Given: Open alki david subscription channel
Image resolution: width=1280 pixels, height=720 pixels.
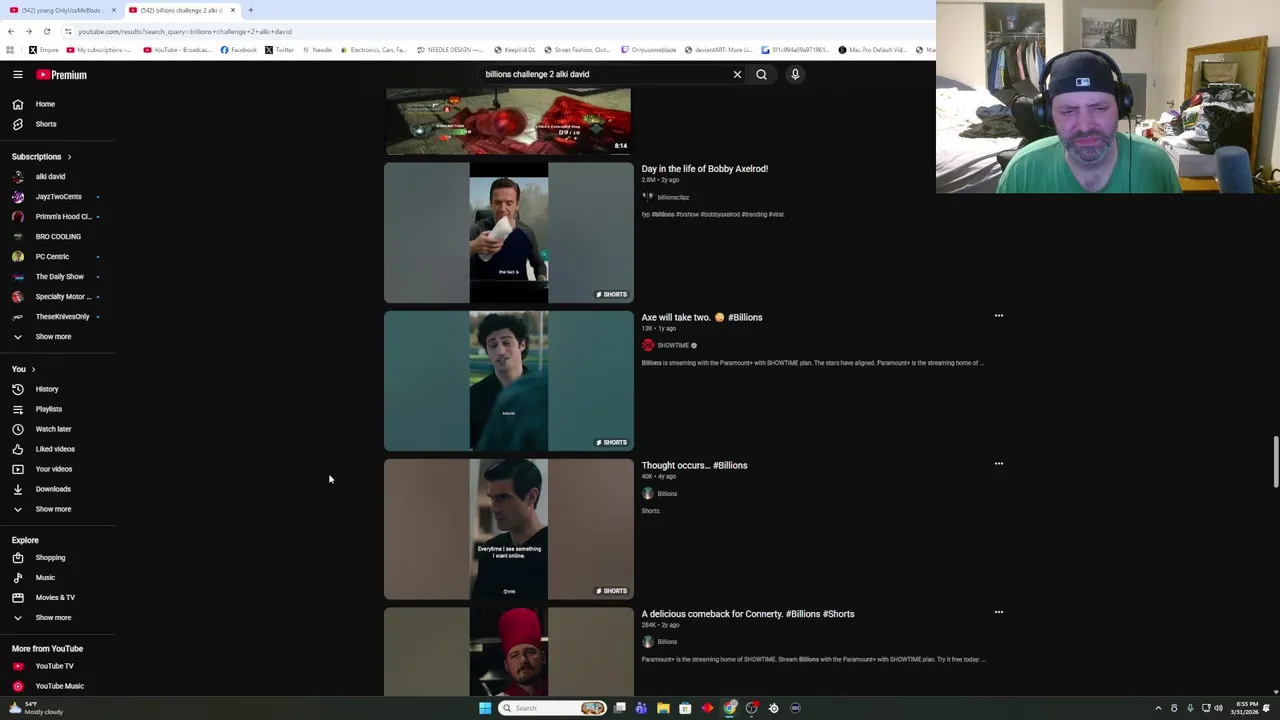Looking at the screenshot, I should [50, 177].
